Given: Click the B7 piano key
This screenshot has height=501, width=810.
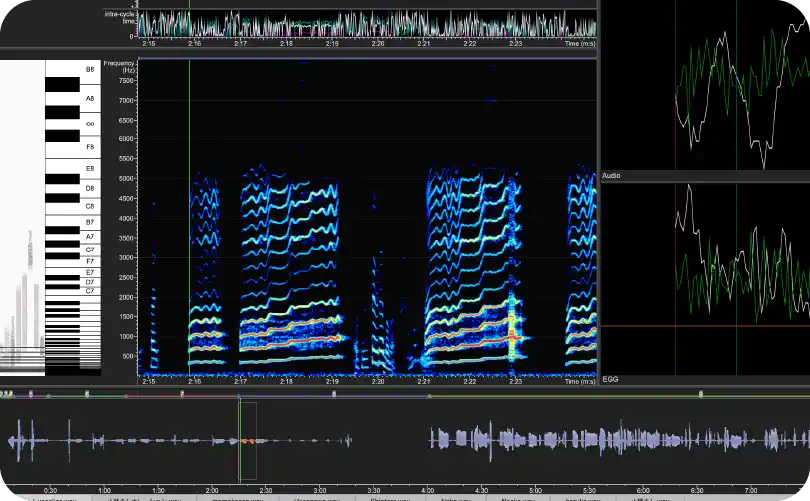Looking at the screenshot, I should [x=90, y=222].
